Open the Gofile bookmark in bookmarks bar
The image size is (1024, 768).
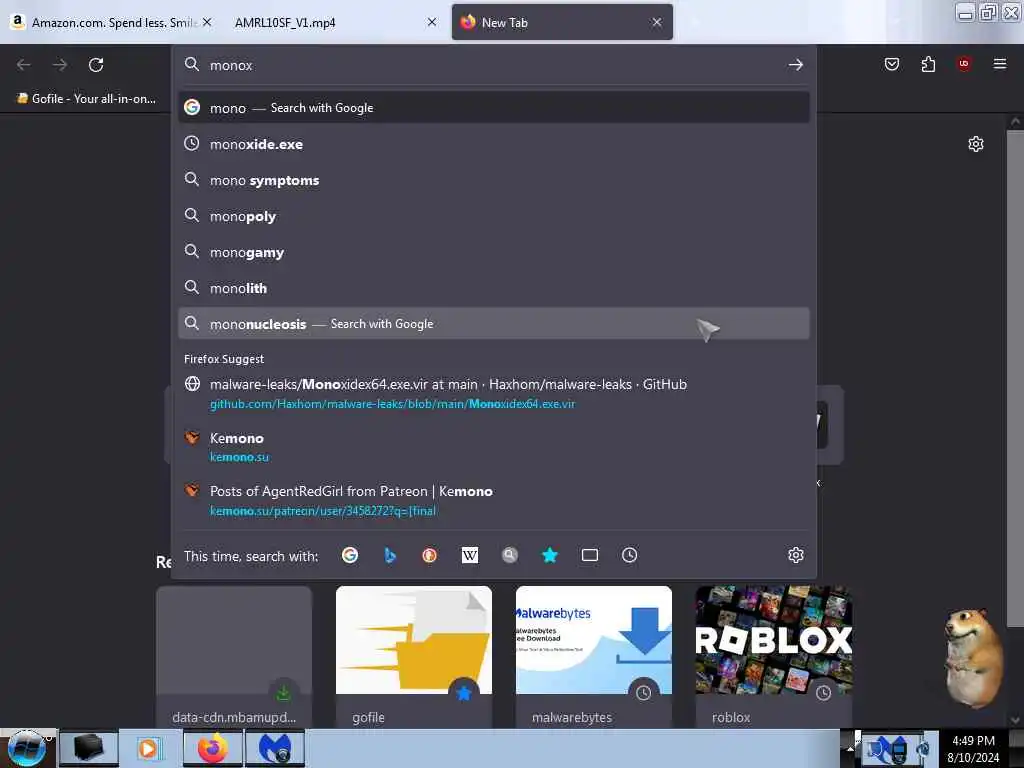(x=86, y=99)
